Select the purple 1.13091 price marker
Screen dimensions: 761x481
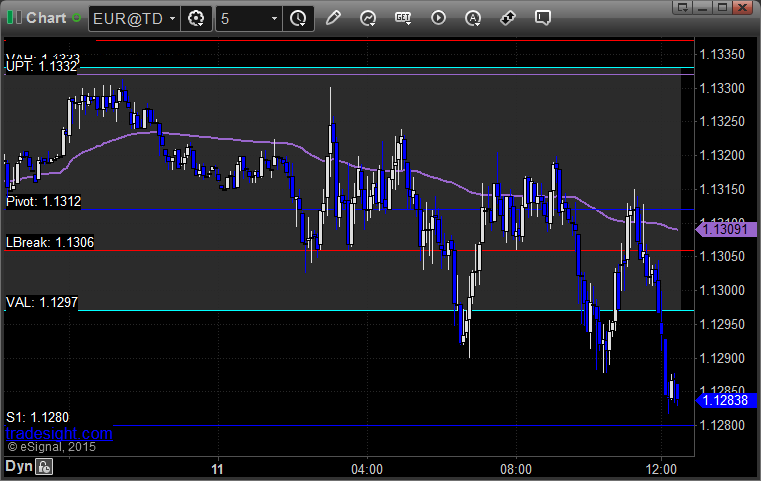[x=726, y=229]
